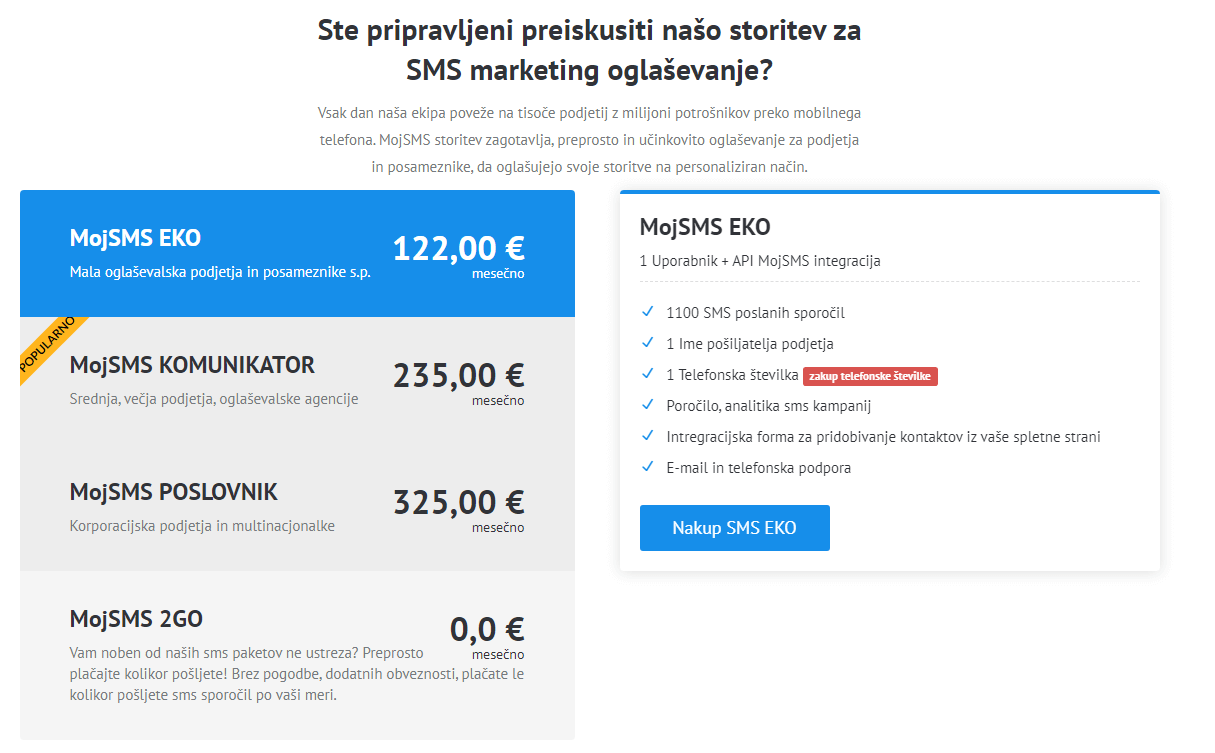
Task: Click the 235,00 € monthly price
Action: click(x=458, y=376)
